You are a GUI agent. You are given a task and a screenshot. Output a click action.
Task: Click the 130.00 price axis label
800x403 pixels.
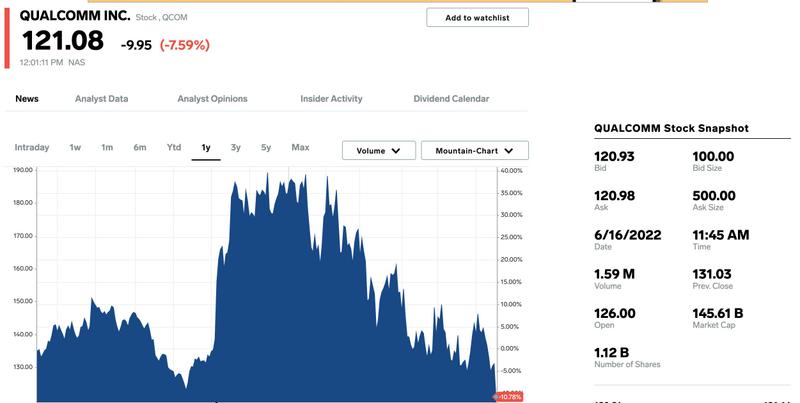(x=22, y=367)
